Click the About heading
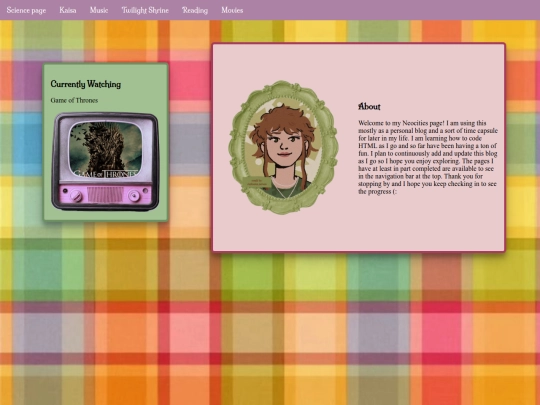 [x=369, y=106]
